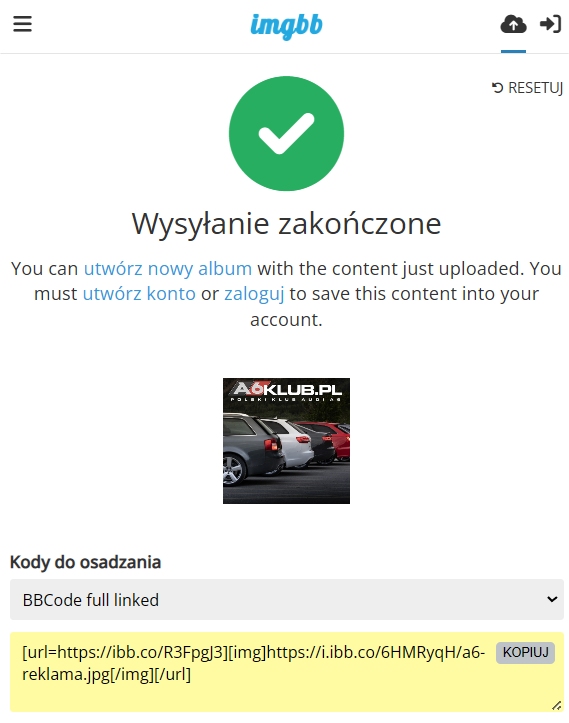Click the 'Kody do osadzania' label
Viewport: 569px width, 723px height.
pyautogui.click(x=85, y=562)
